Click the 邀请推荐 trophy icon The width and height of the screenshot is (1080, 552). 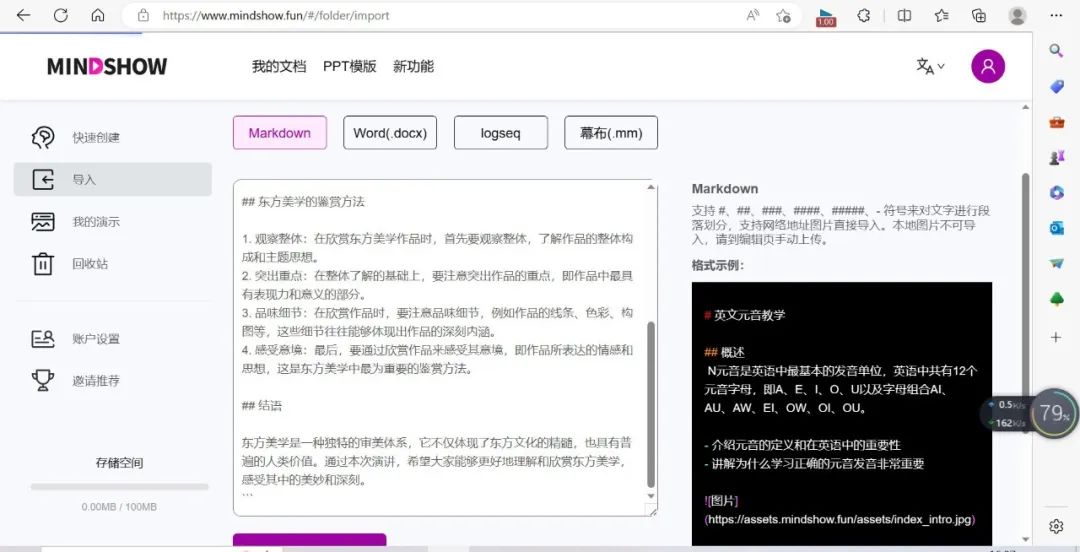(x=43, y=380)
